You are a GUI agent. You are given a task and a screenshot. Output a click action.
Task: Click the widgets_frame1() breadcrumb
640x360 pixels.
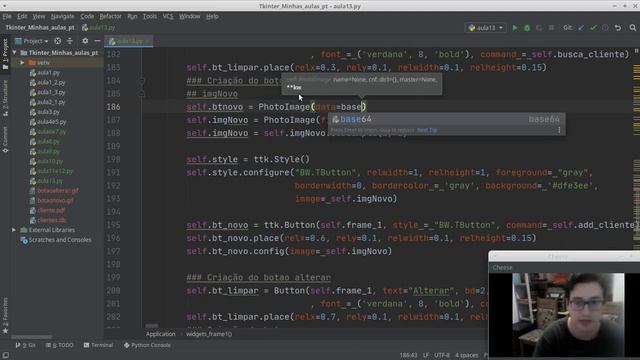209,334
